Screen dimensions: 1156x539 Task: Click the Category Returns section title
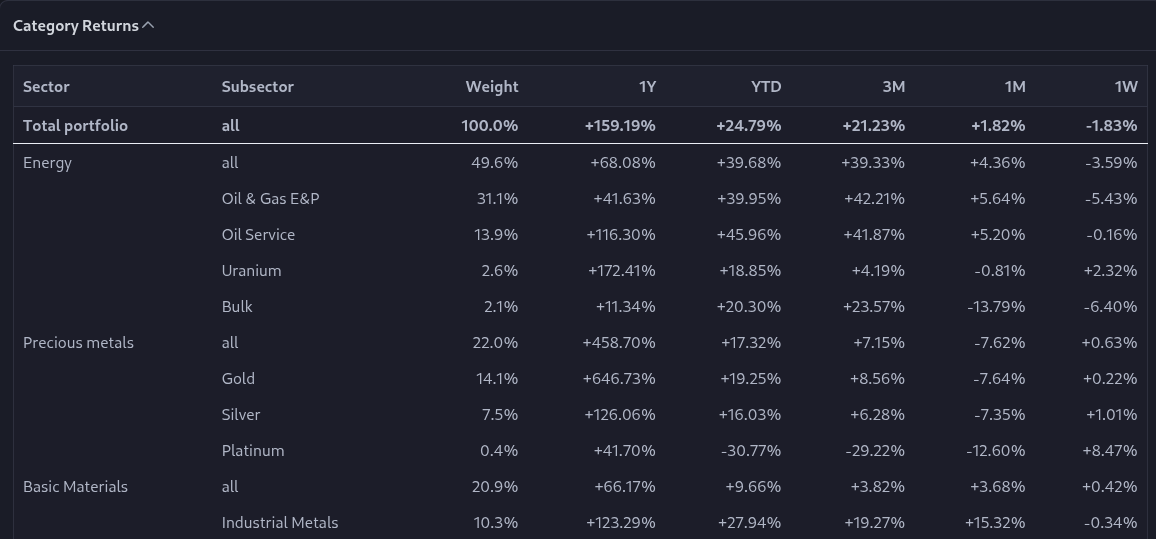(76, 26)
